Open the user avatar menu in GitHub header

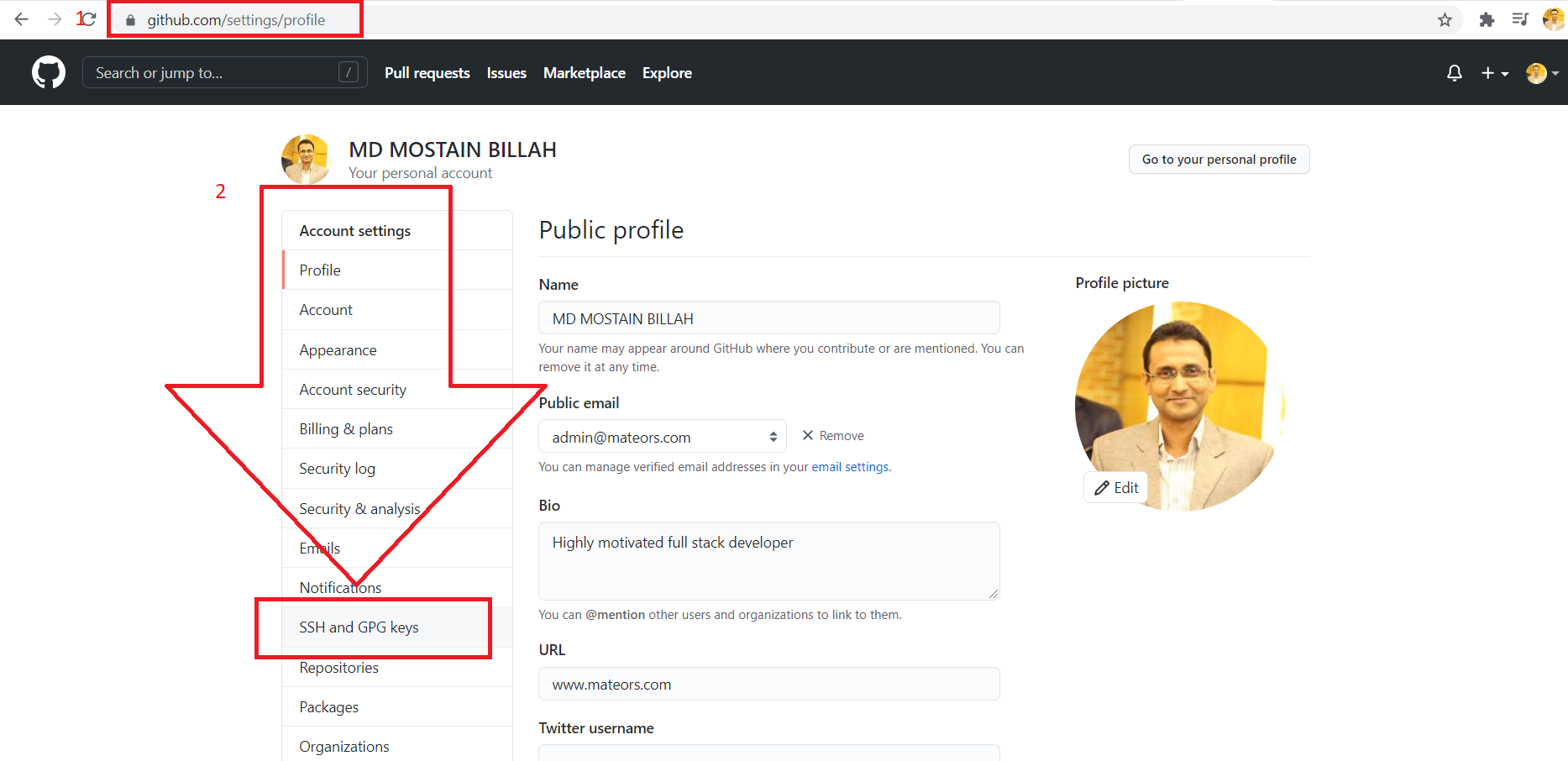tap(1542, 73)
